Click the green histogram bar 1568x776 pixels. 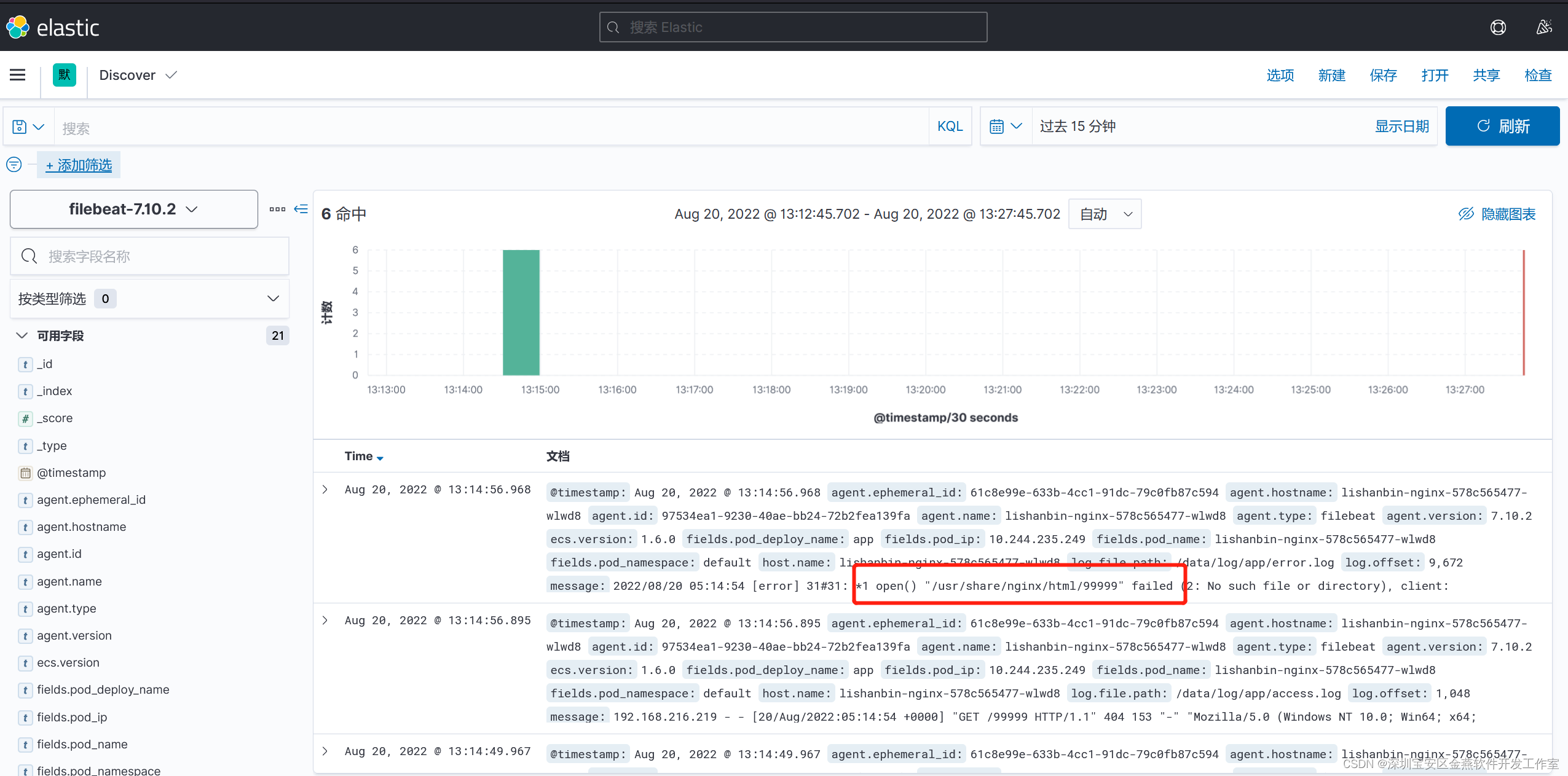click(521, 312)
